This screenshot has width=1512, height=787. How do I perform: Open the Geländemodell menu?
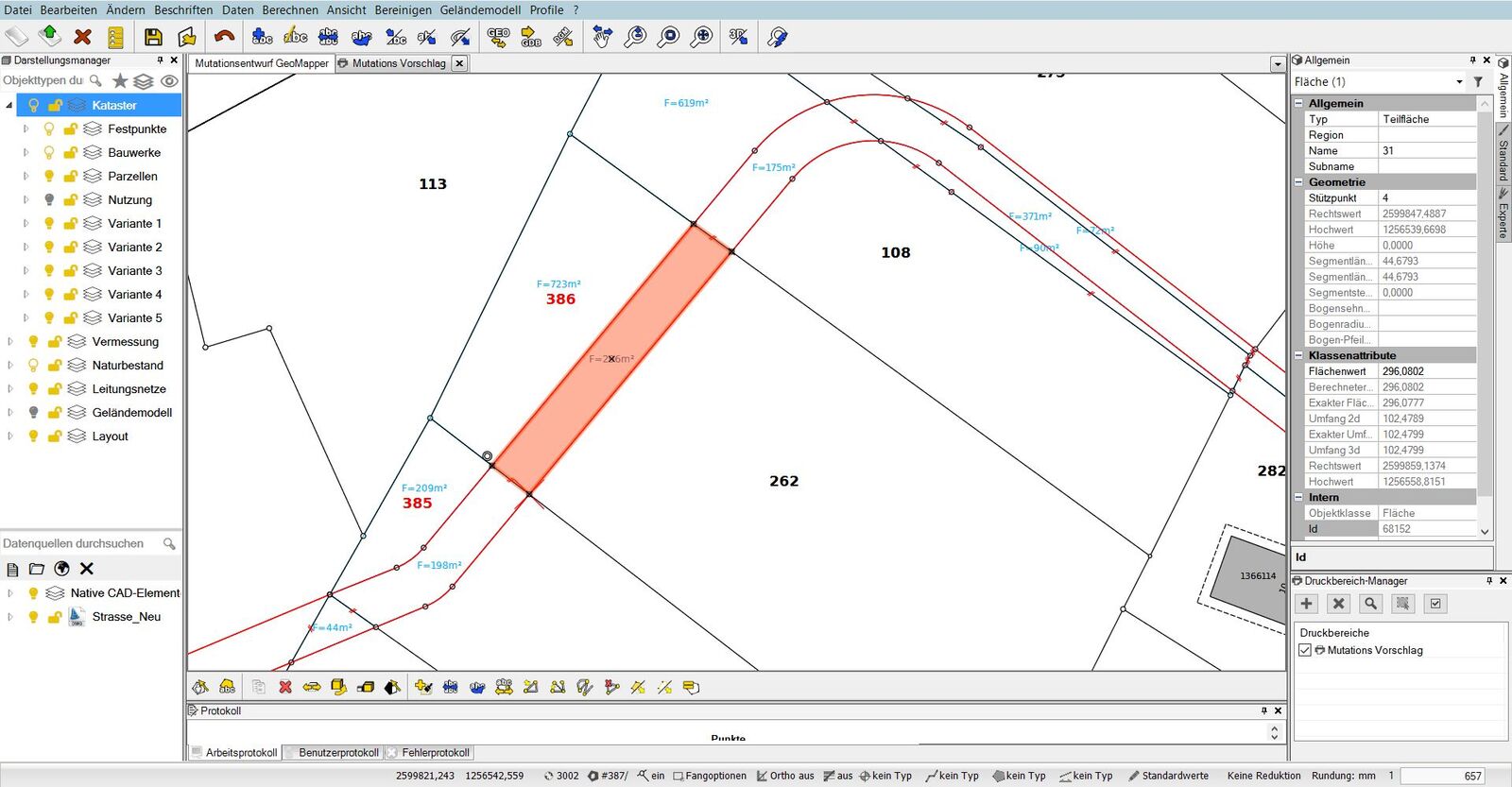(x=480, y=9)
